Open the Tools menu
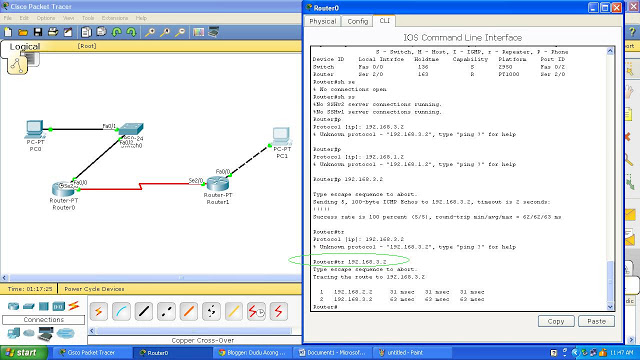 (x=88, y=18)
